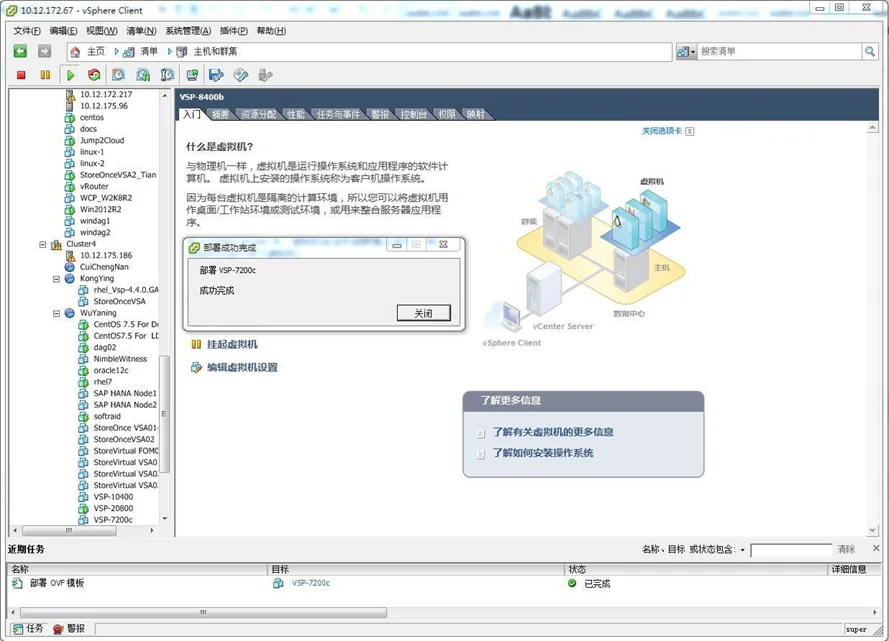This screenshot has height=641, width=889.
Task: Click the VM icon next to VSP-7200c in tasks
Action: [278, 583]
